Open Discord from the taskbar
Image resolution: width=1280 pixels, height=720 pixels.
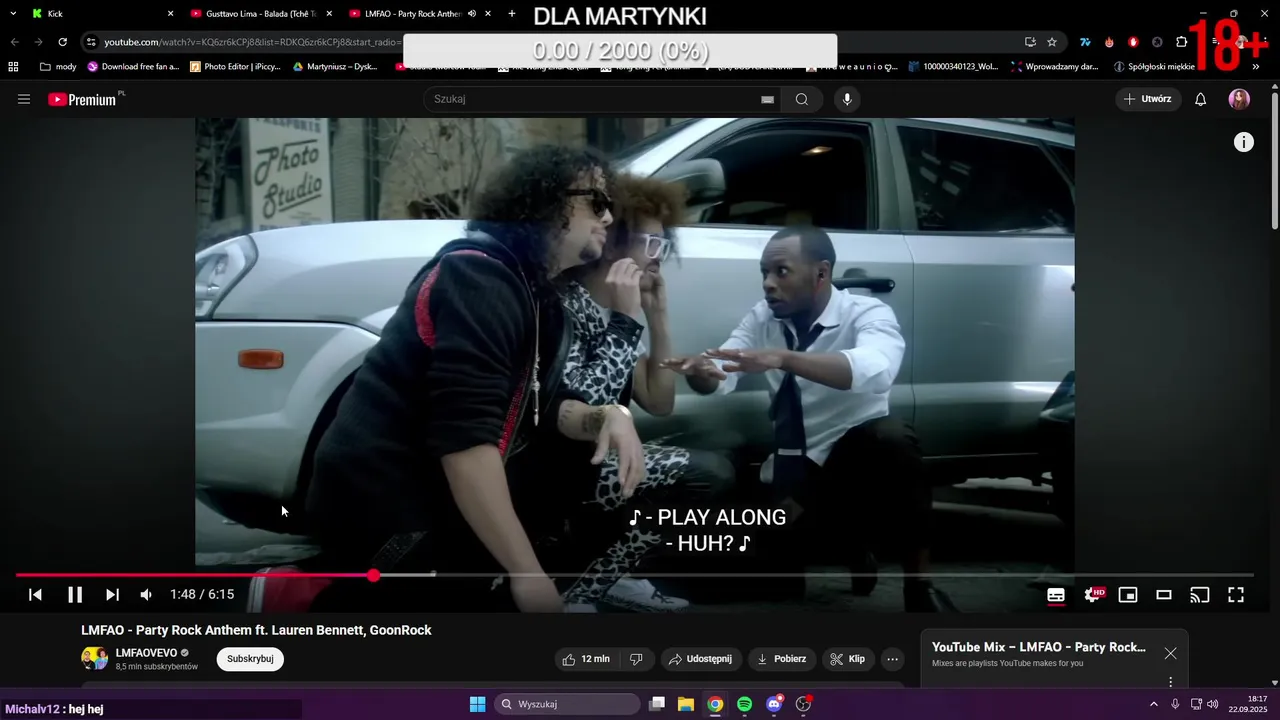pos(774,704)
